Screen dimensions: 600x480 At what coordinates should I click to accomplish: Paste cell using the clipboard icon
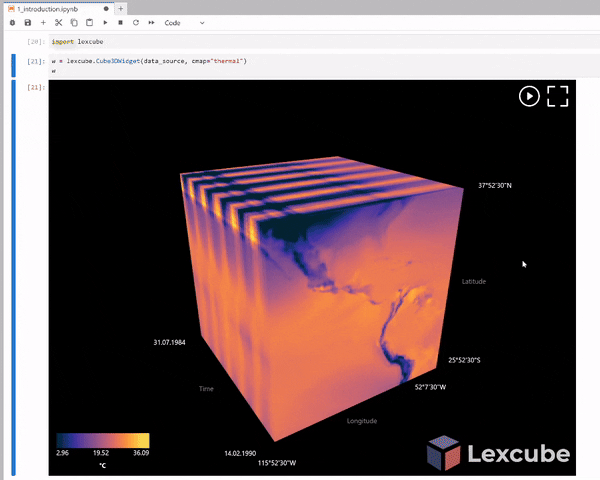pyautogui.click(x=89, y=23)
